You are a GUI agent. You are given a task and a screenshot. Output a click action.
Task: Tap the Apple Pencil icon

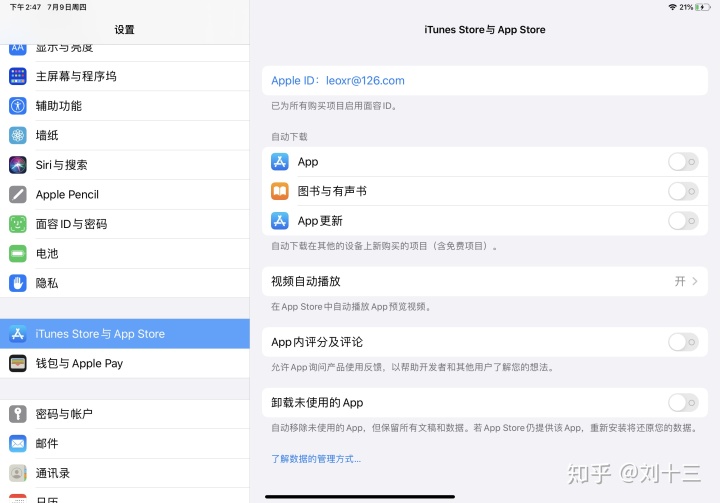tap(18, 194)
